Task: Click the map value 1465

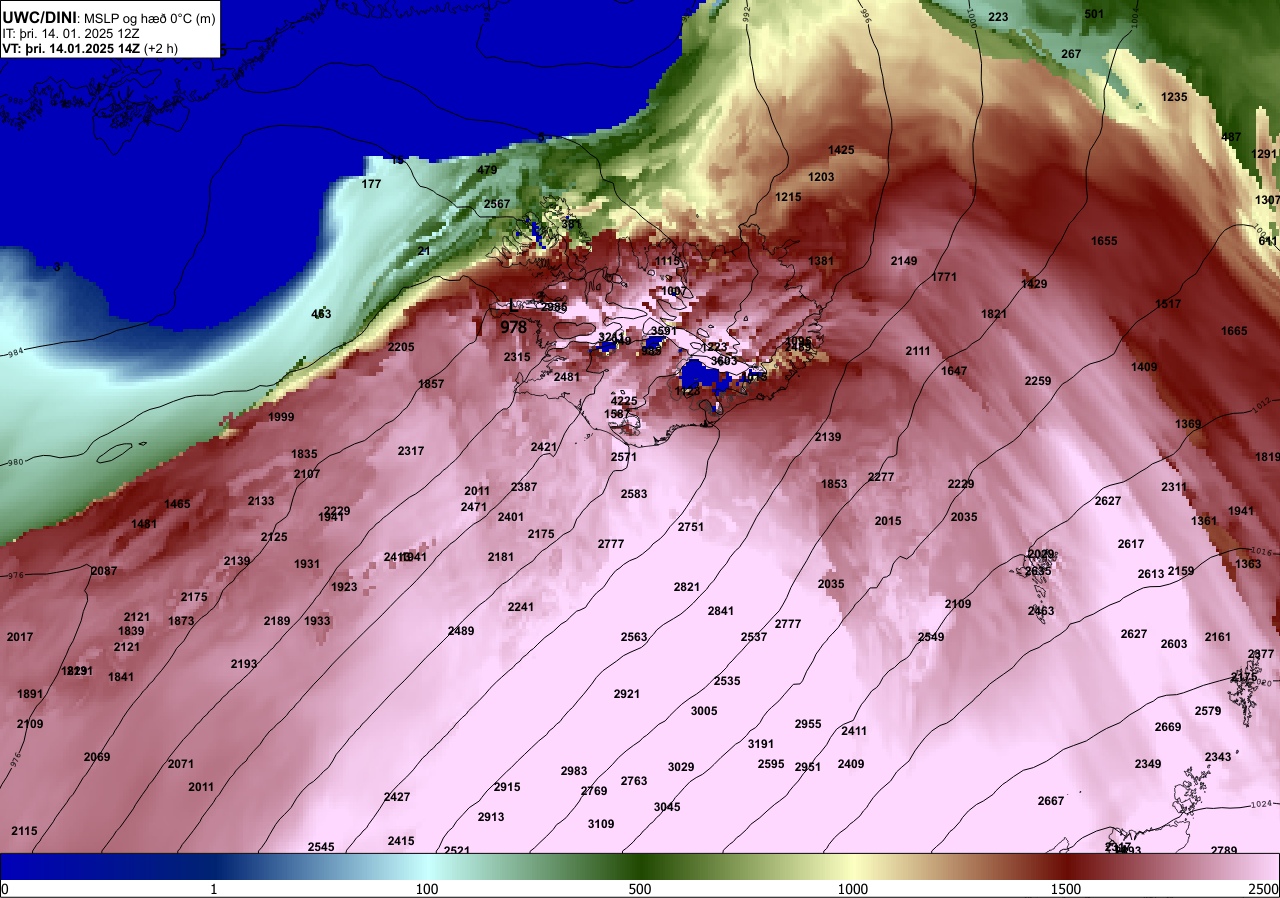Action: pos(178,504)
